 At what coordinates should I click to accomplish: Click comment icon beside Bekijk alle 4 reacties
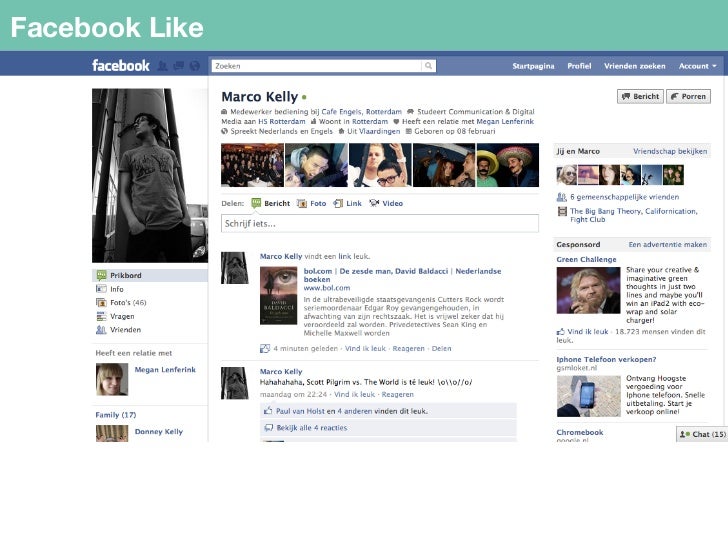click(268, 428)
